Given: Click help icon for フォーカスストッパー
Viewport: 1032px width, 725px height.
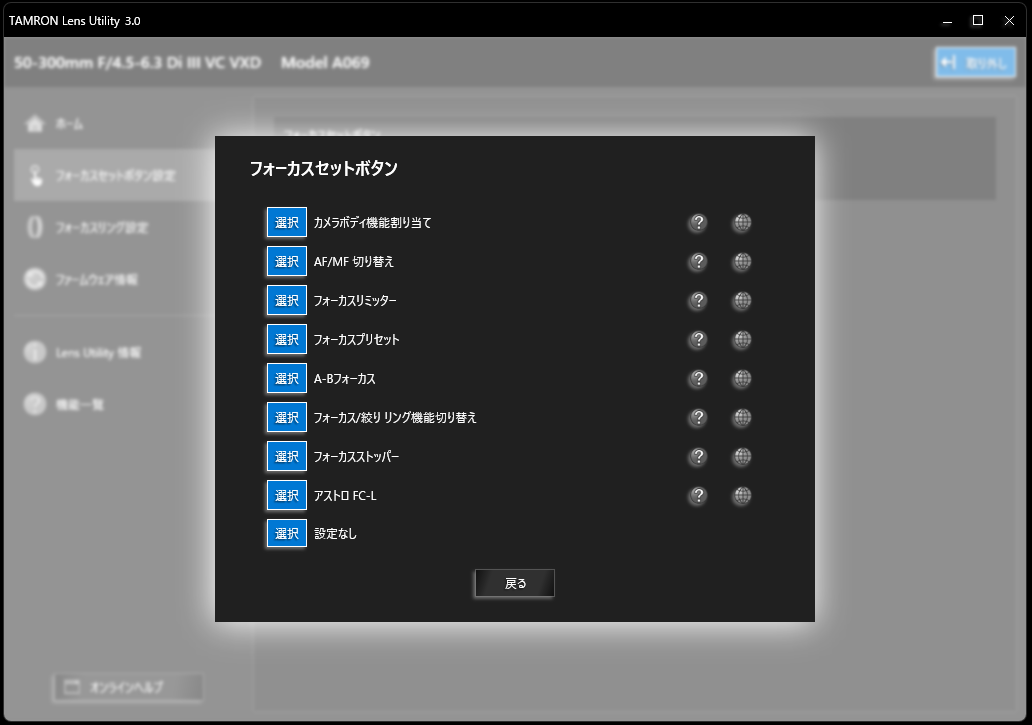Looking at the screenshot, I should point(698,457).
